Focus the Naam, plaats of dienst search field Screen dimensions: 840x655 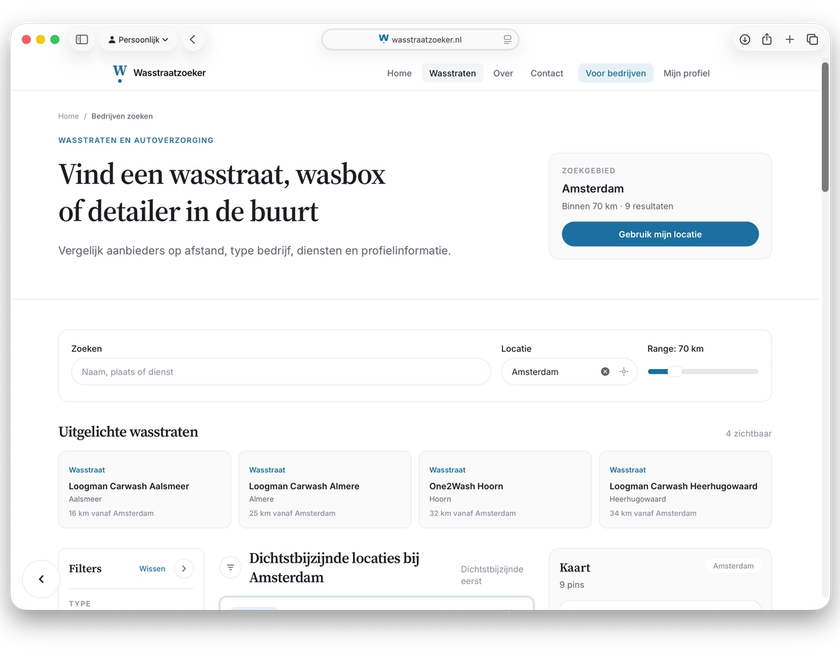coord(281,372)
